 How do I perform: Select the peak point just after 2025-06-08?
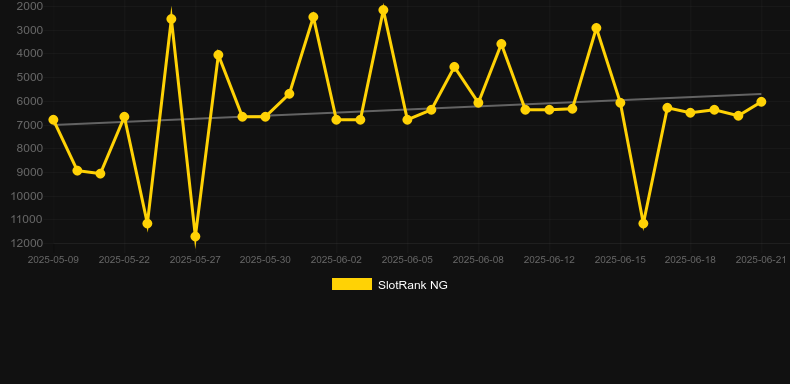coord(501,44)
